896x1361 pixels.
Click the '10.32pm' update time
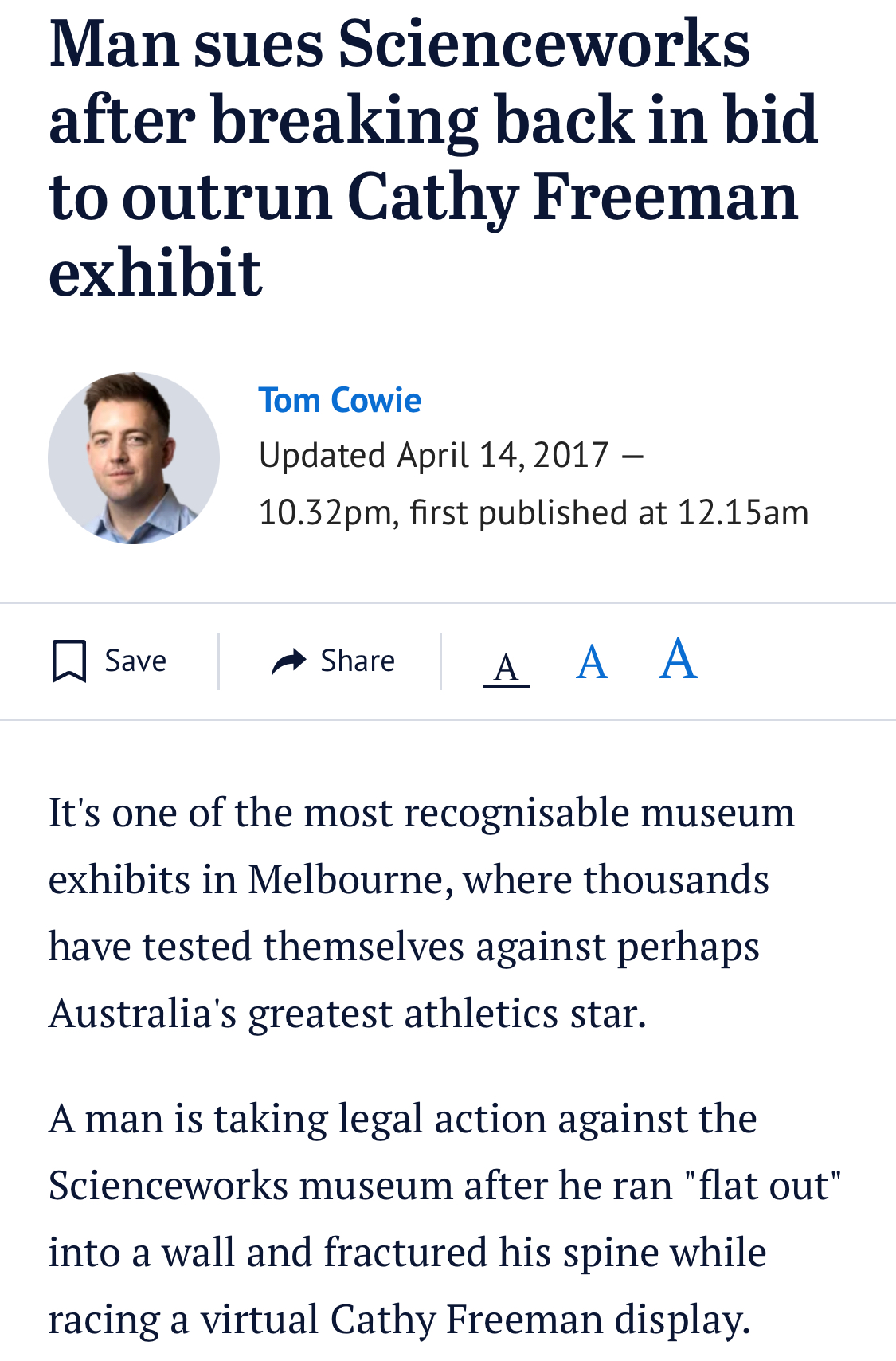click(328, 512)
